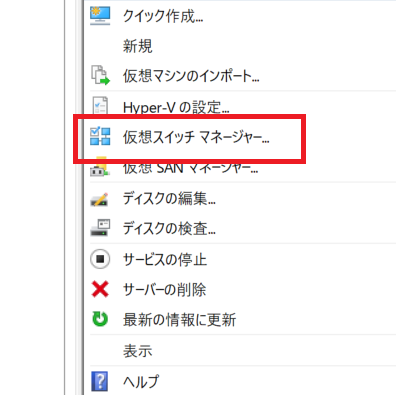Select 最新の情報に更新 entry
Screen dimensions: 396x395
coord(179,320)
